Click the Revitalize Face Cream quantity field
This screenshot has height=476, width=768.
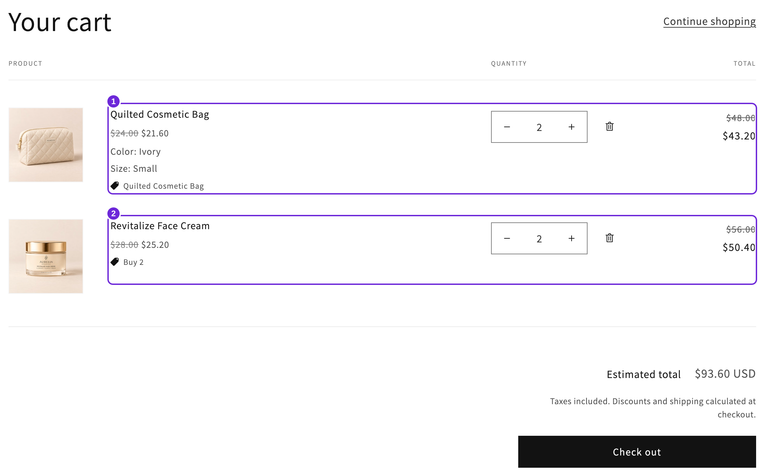pyautogui.click(x=539, y=239)
